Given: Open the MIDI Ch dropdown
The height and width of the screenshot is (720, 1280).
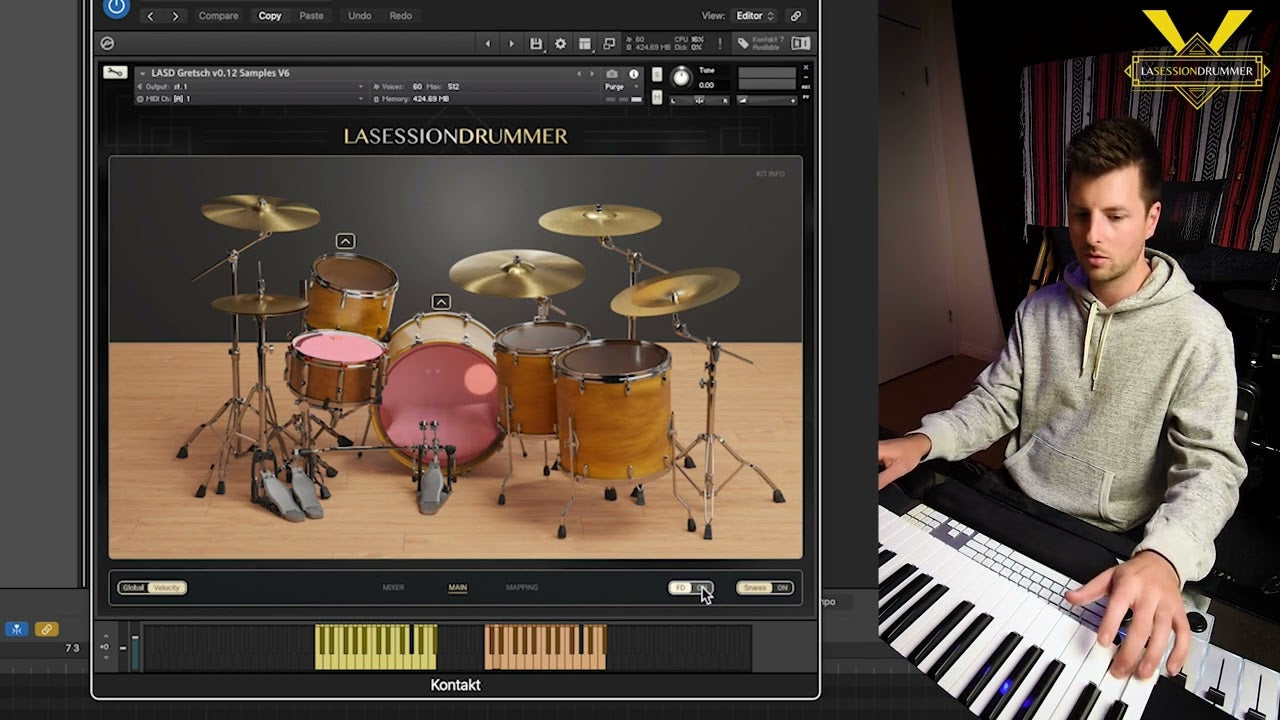Looking at the screenshot, I should 250,99.
